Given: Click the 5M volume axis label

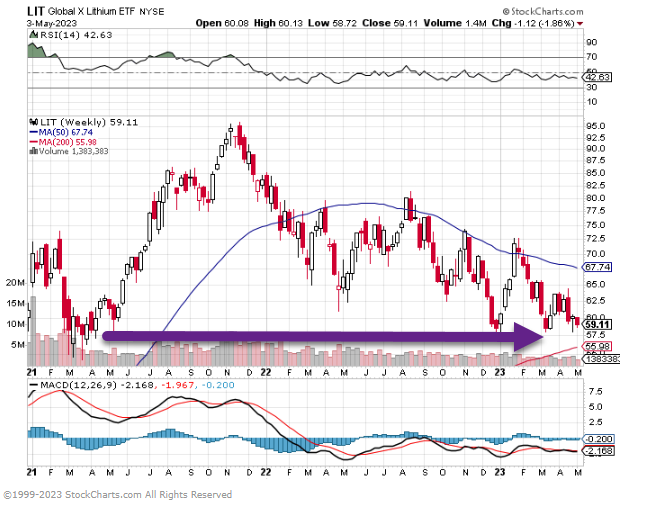Looking at the screenshot, I should tap(18, 345).
